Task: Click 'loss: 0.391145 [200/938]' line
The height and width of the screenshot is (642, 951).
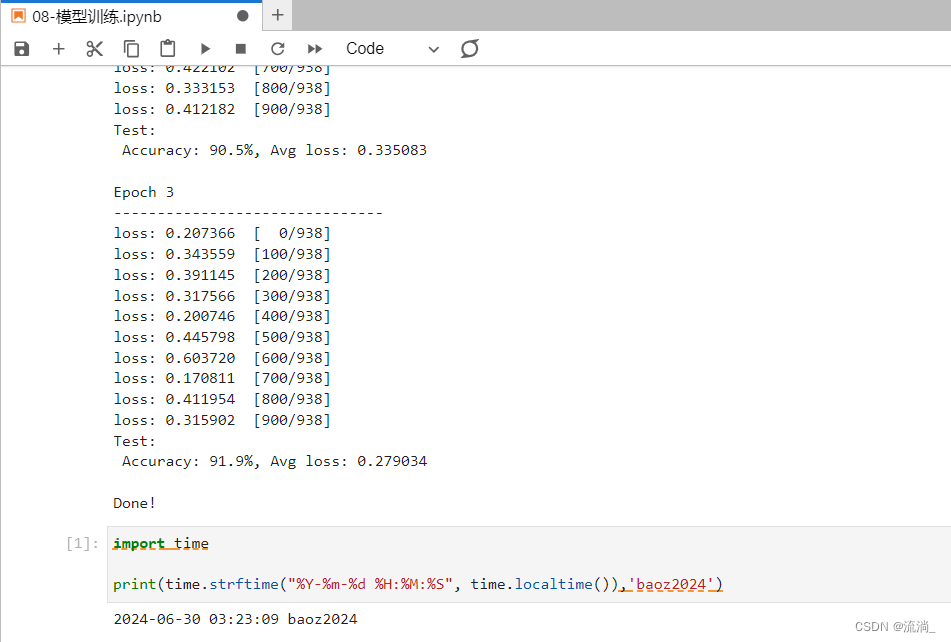Action: 222,275
